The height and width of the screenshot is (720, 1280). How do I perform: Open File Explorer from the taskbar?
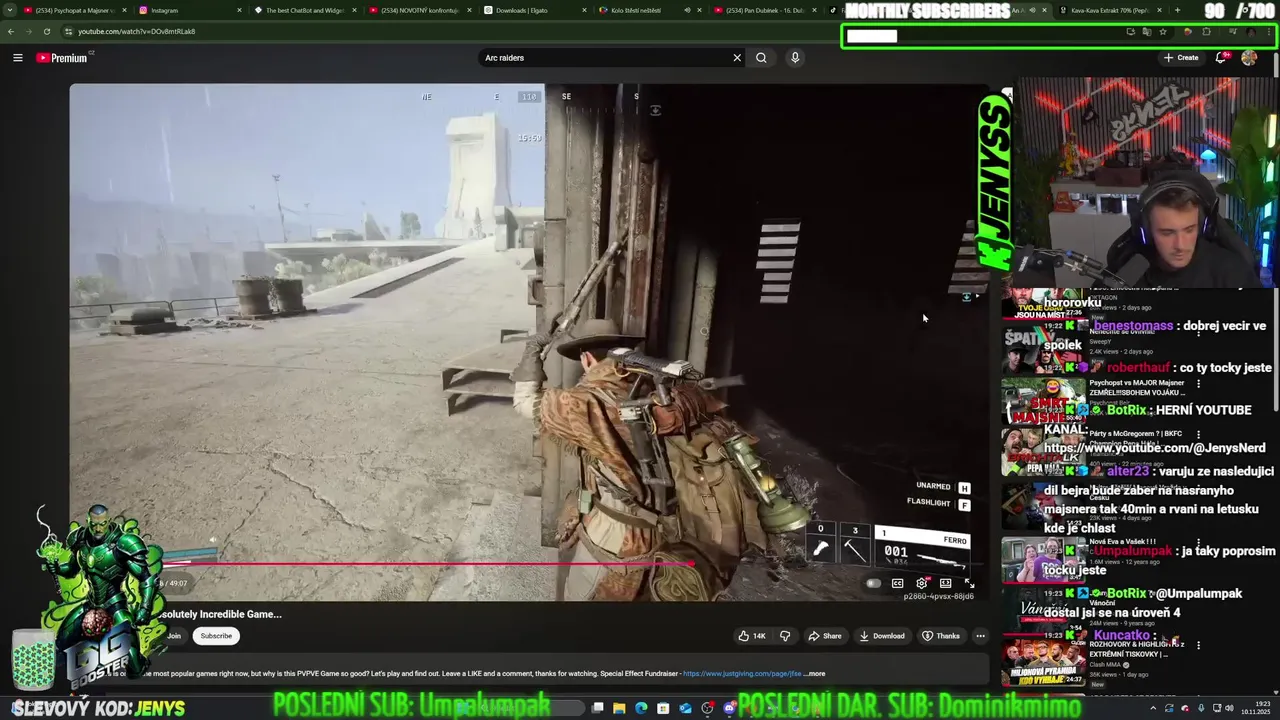point(619,708)
